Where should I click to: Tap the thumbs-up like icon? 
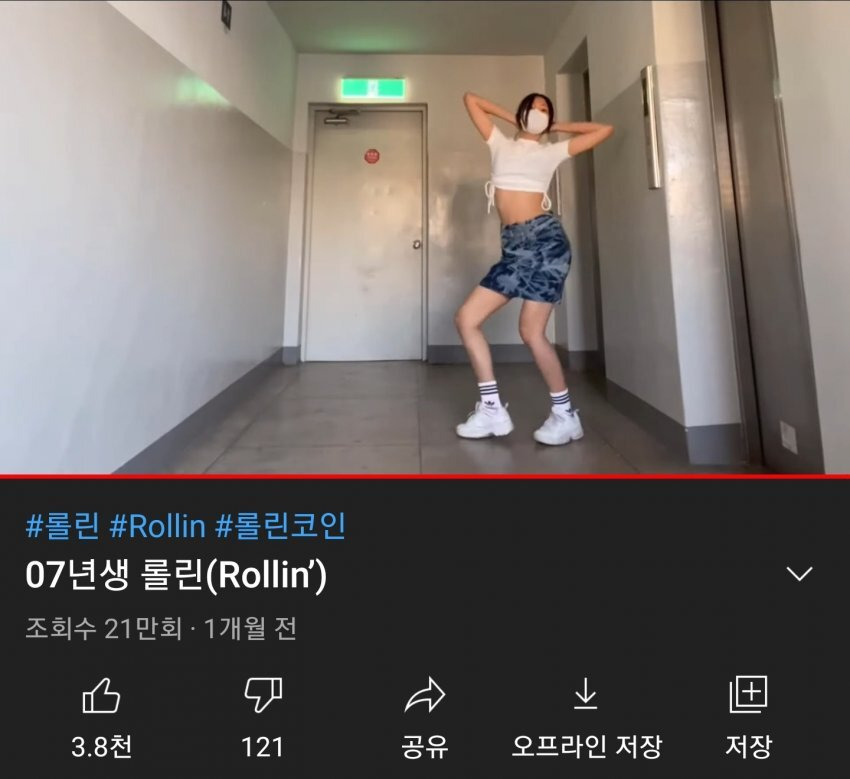pos(101,696)
